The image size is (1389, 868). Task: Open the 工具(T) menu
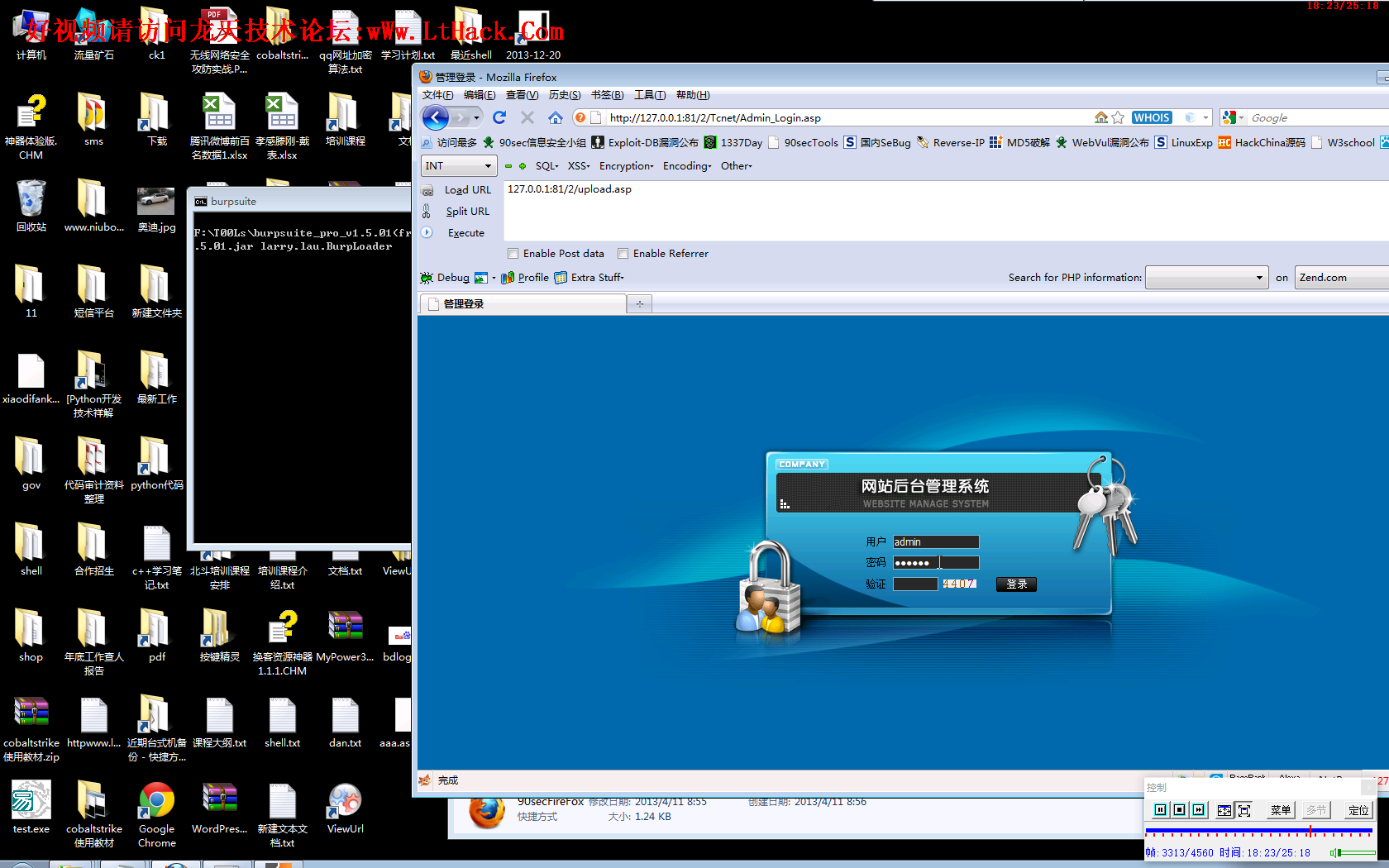[650, 95]
